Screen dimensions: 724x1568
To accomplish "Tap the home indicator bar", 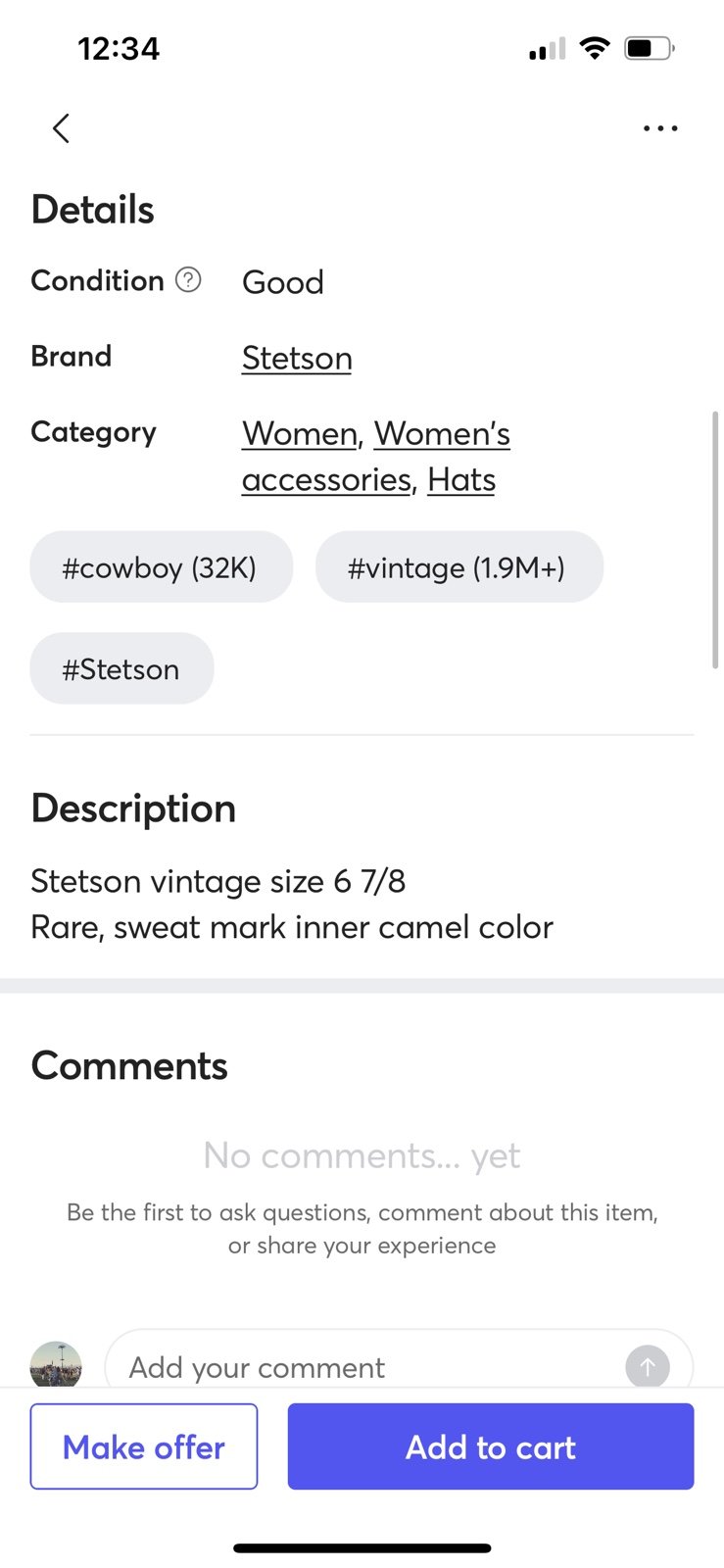I will click(x=362, y=1548).
